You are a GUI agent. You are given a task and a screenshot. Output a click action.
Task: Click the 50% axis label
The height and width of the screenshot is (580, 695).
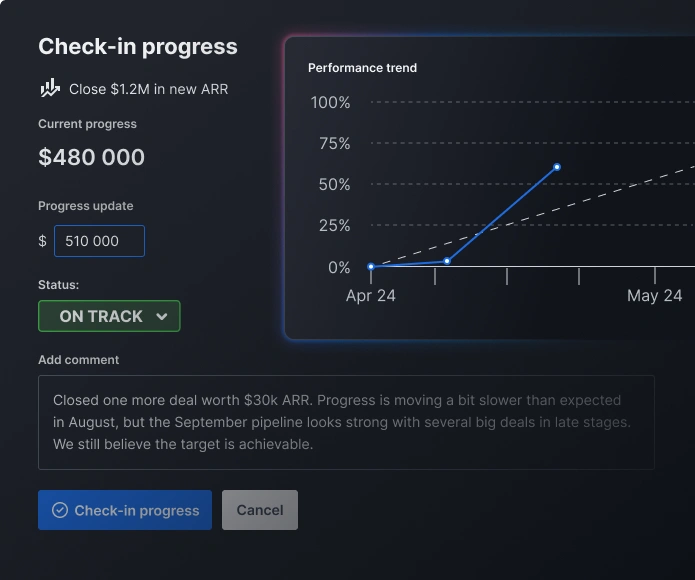pyautogui.click(x=334, y=184)
